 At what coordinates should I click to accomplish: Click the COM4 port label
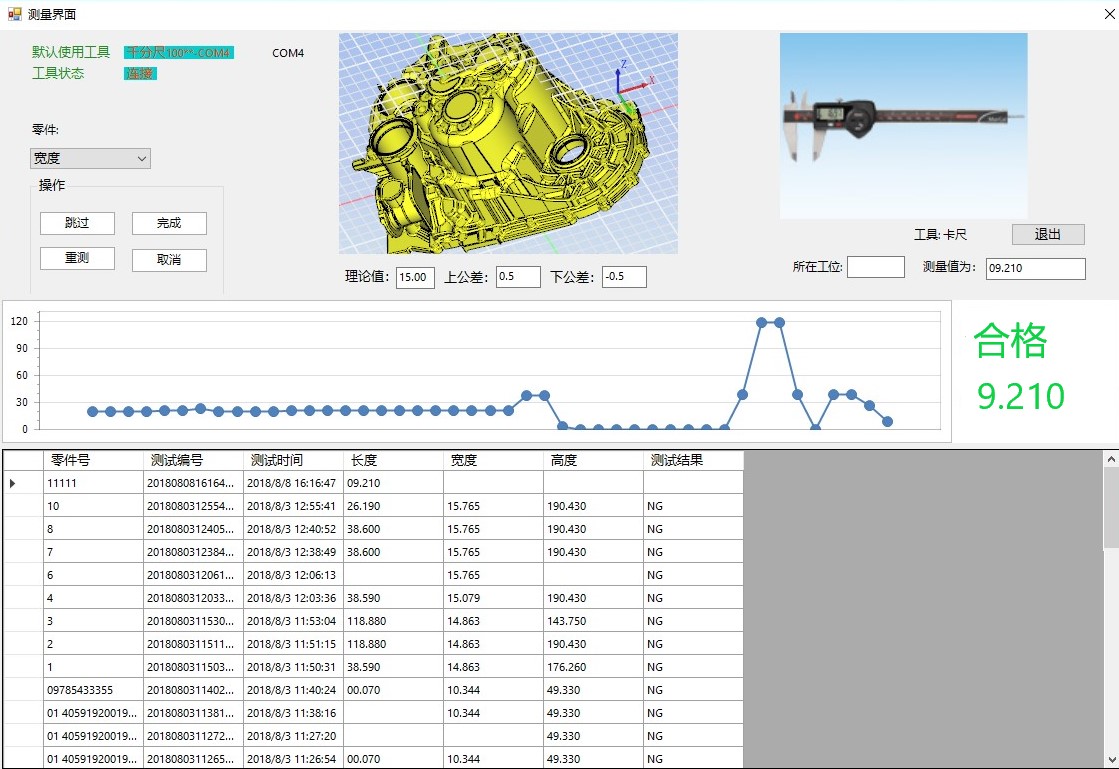(288, 53)
